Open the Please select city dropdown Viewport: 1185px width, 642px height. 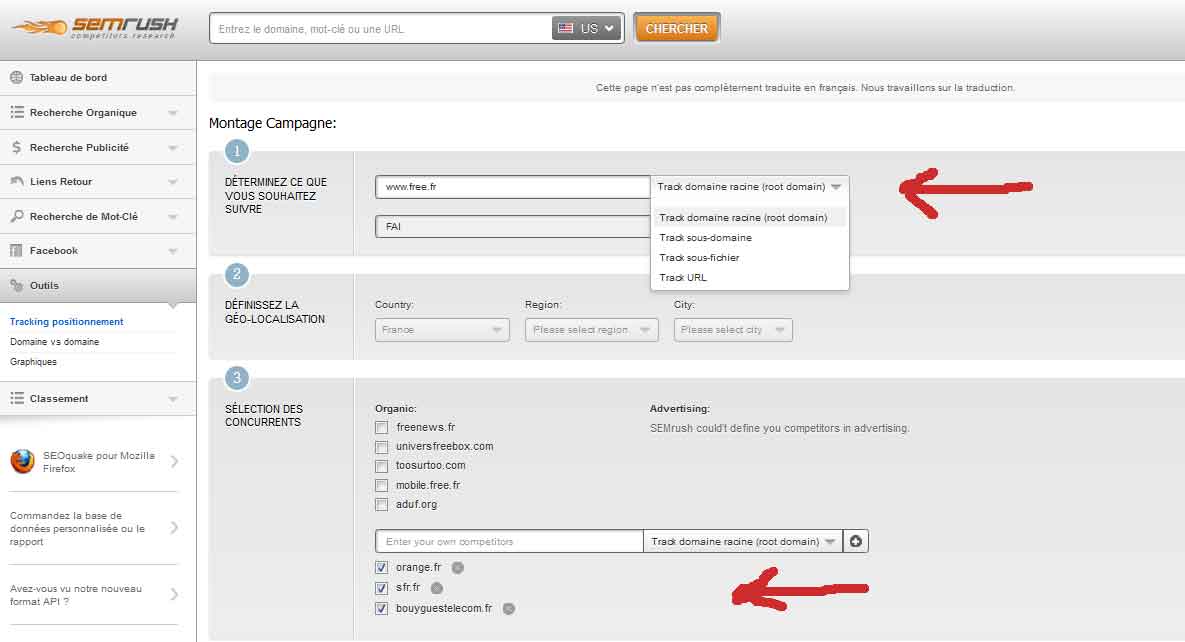coord(733,330)
